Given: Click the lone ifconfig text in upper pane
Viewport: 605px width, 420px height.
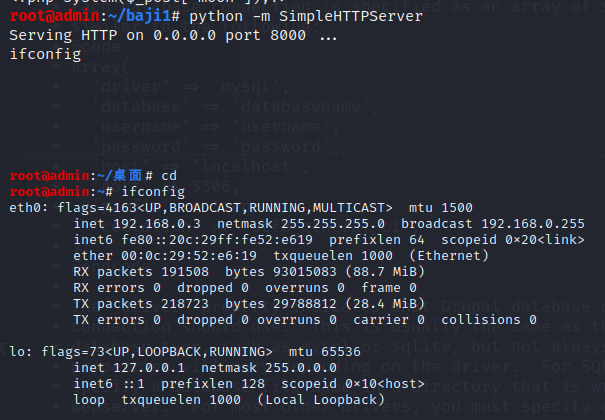Looking at the screenshot, I should click(x=45, y=54).
